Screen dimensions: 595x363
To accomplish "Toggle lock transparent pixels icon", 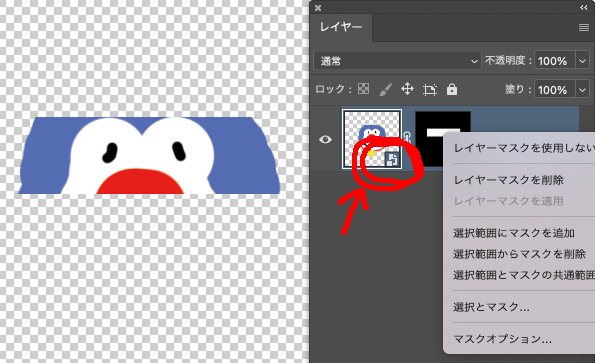I will [364, 89].
